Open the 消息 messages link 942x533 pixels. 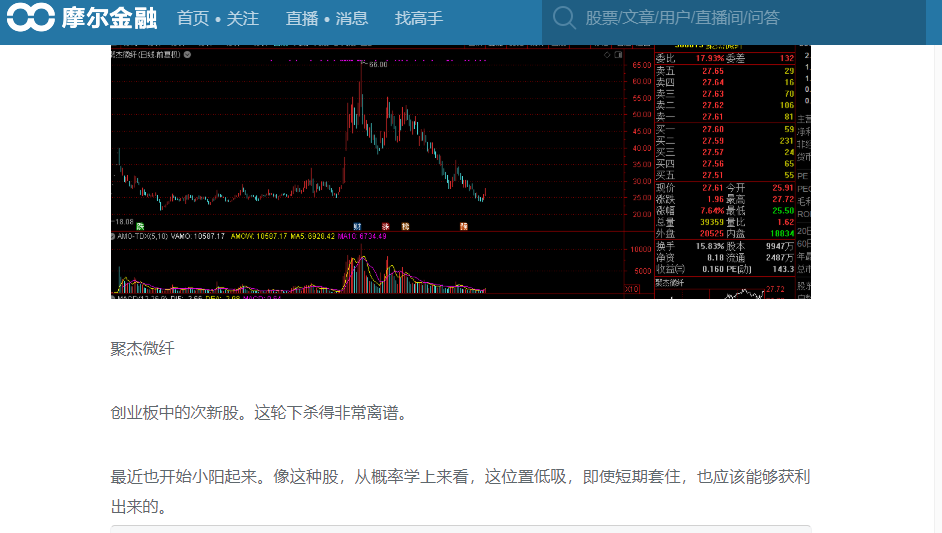[351, 19]
